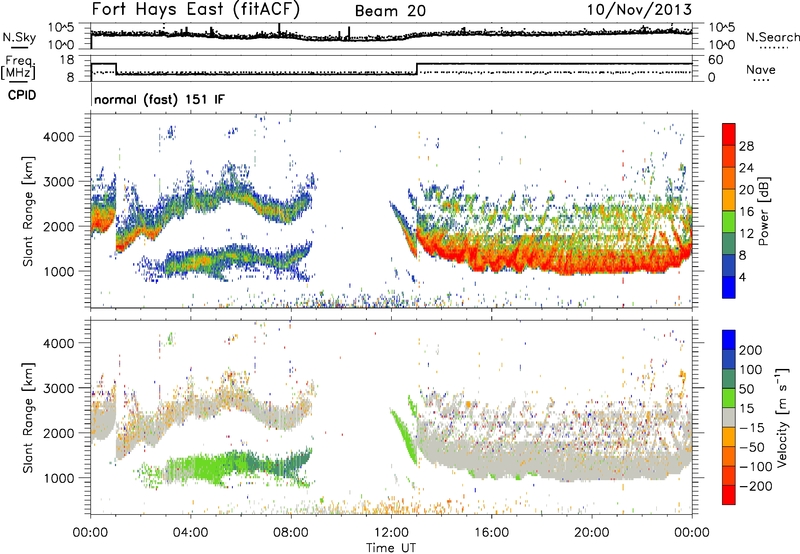Click the '60' Nave axis value

715,60
